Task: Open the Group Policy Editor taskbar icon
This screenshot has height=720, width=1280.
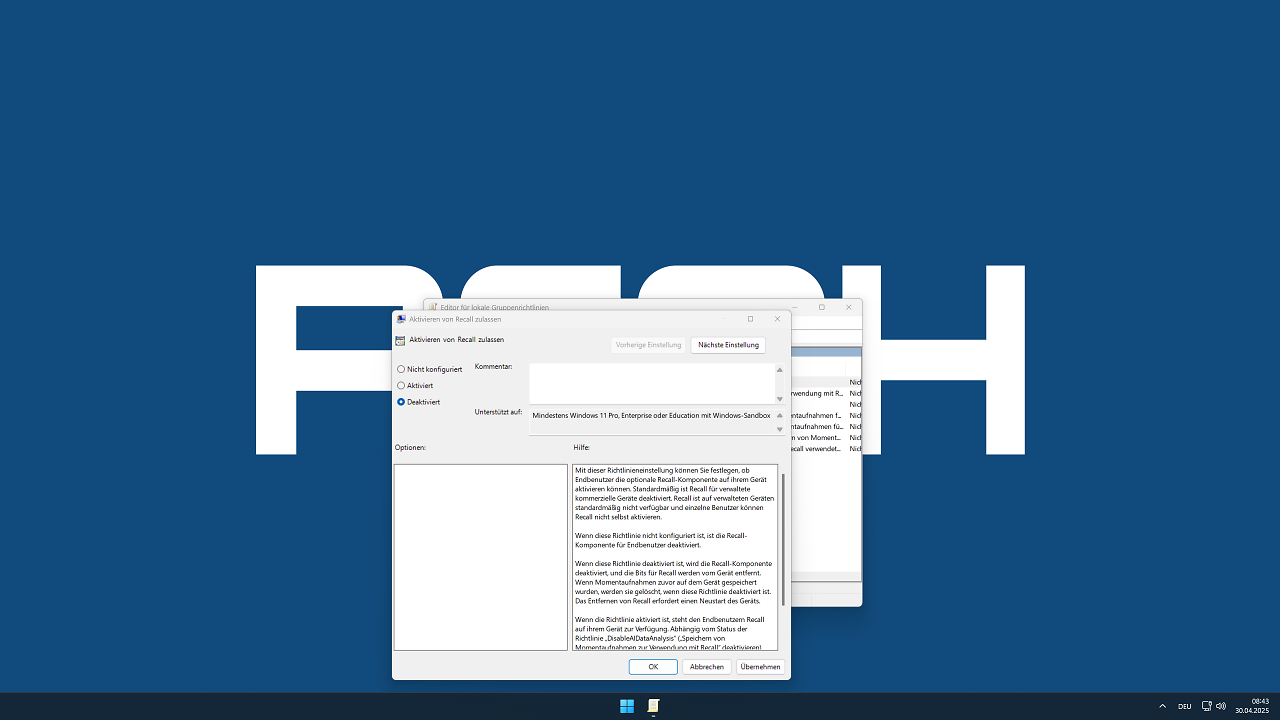Action: click(653, 706)
